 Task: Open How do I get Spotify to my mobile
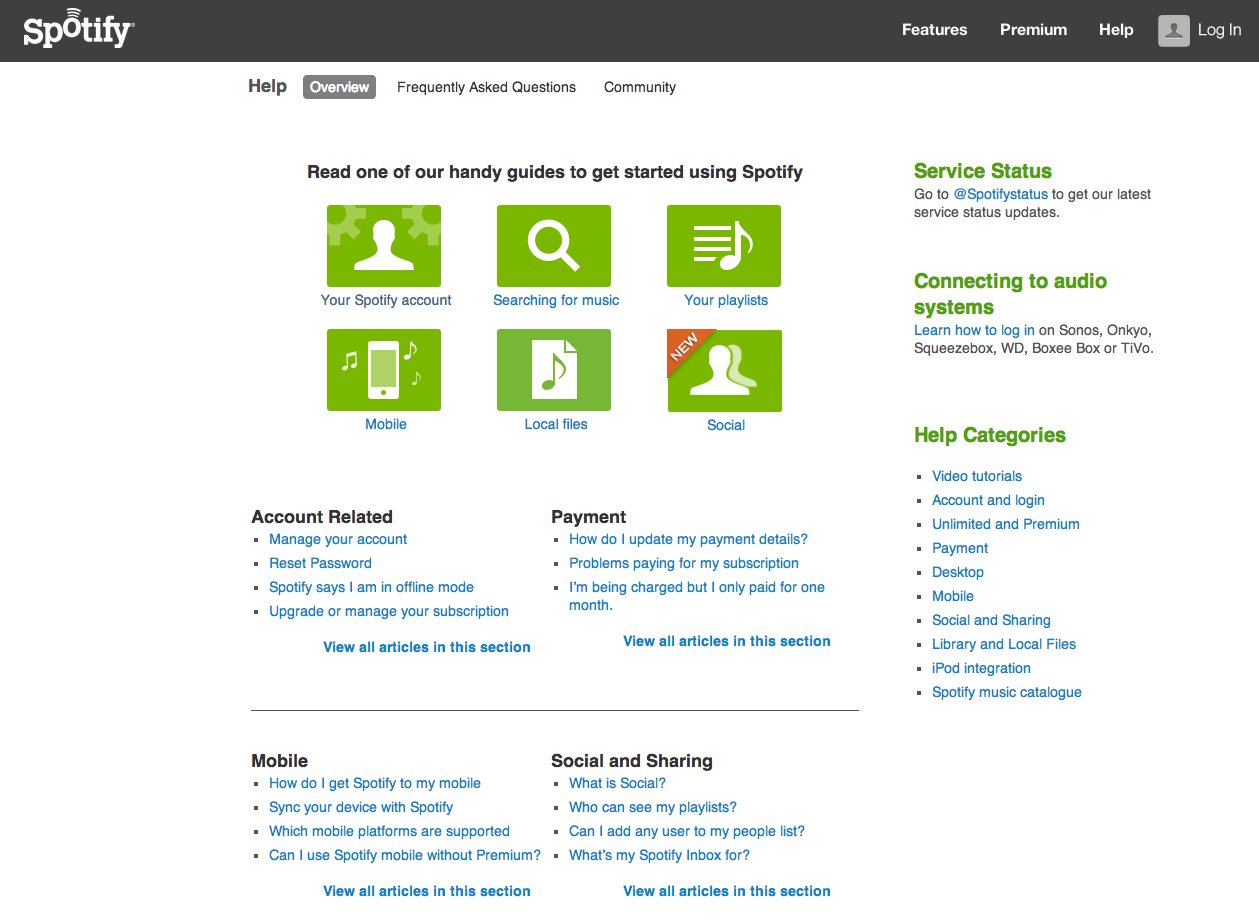[375, 783]
